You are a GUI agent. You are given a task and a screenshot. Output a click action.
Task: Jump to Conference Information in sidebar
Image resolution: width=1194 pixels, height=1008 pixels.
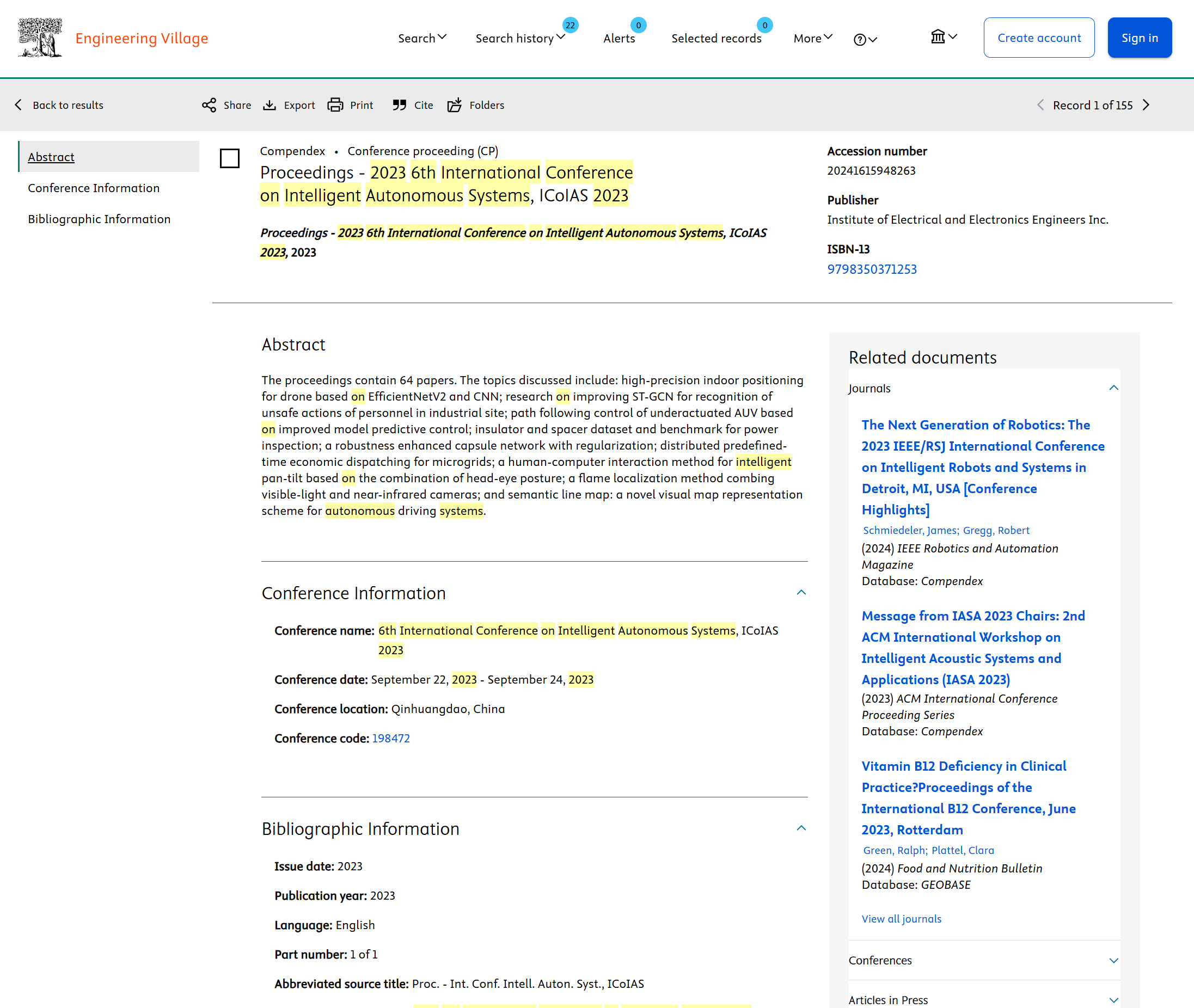click(x=94, y=188)
